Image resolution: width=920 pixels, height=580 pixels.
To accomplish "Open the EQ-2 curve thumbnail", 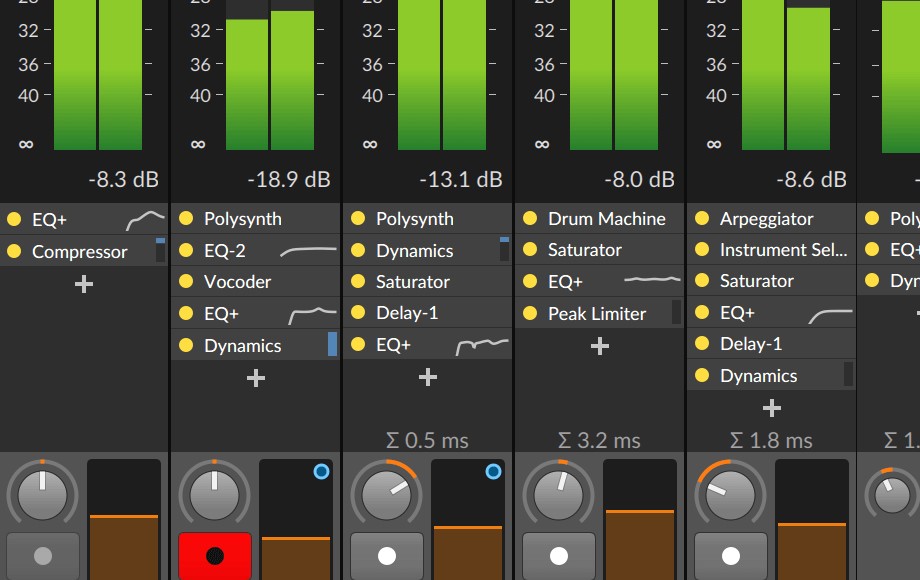I will (308, 251).
